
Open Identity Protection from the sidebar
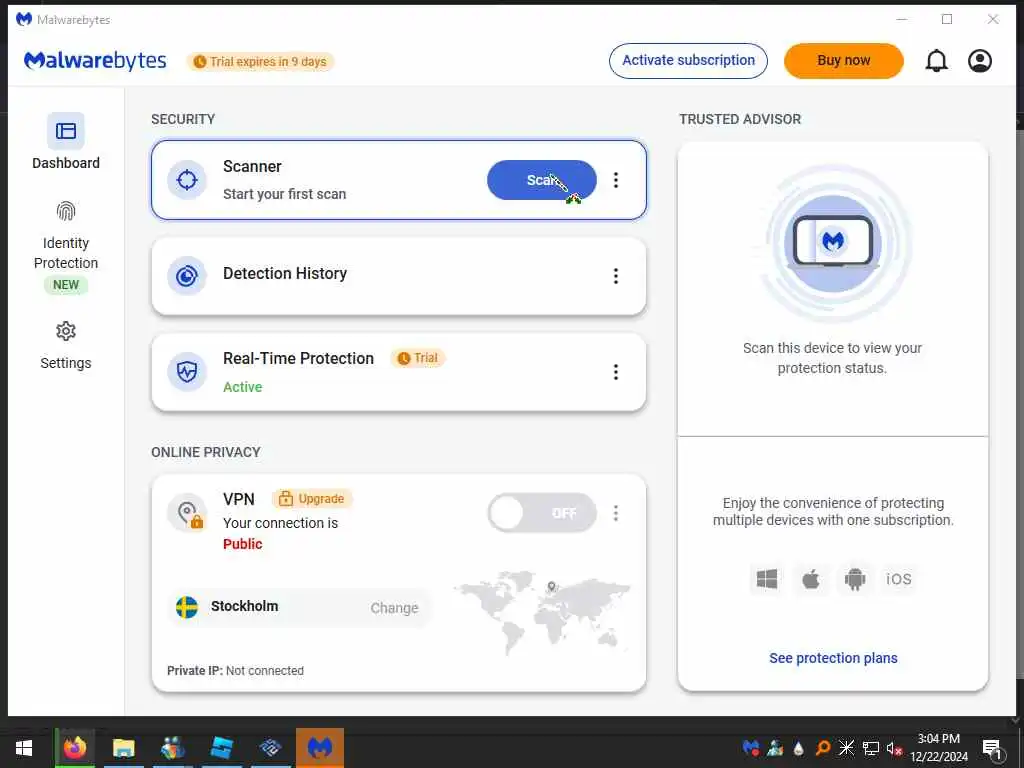(65, 247)
